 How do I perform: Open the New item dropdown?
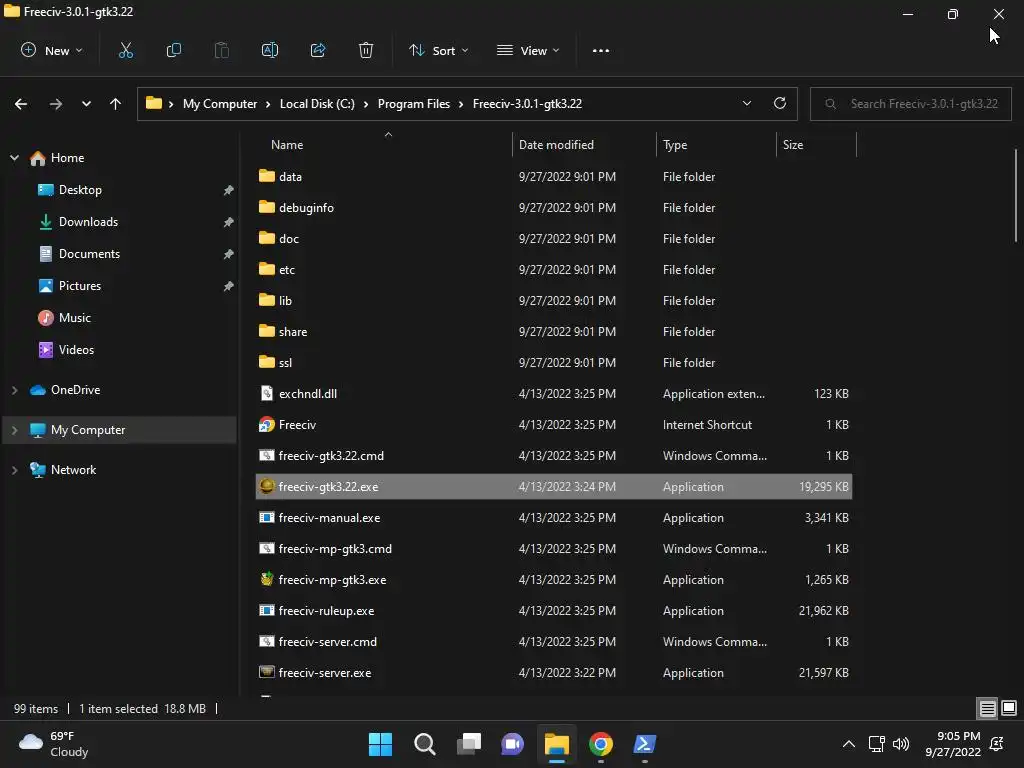52,50
